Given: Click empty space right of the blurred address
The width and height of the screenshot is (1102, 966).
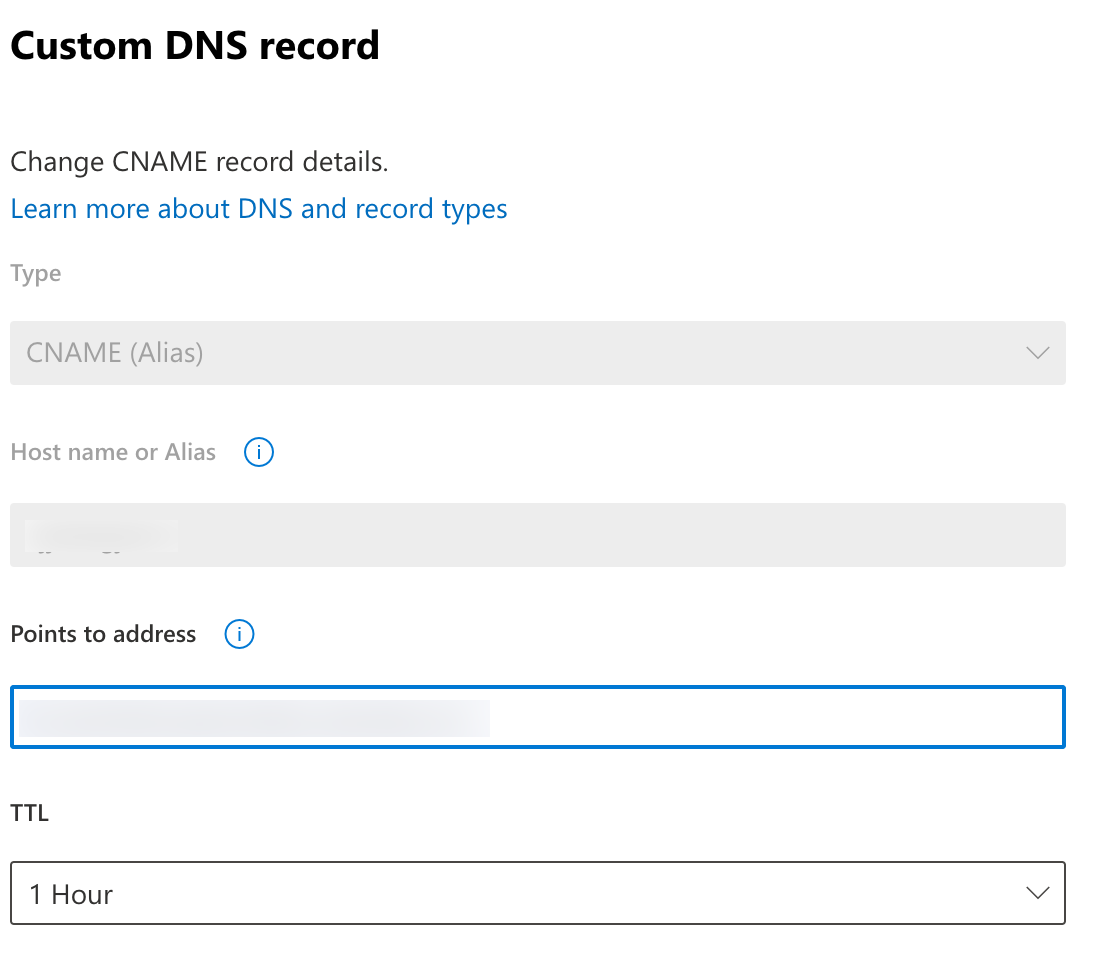Looking at the screenshot, I should pos(770,717).
